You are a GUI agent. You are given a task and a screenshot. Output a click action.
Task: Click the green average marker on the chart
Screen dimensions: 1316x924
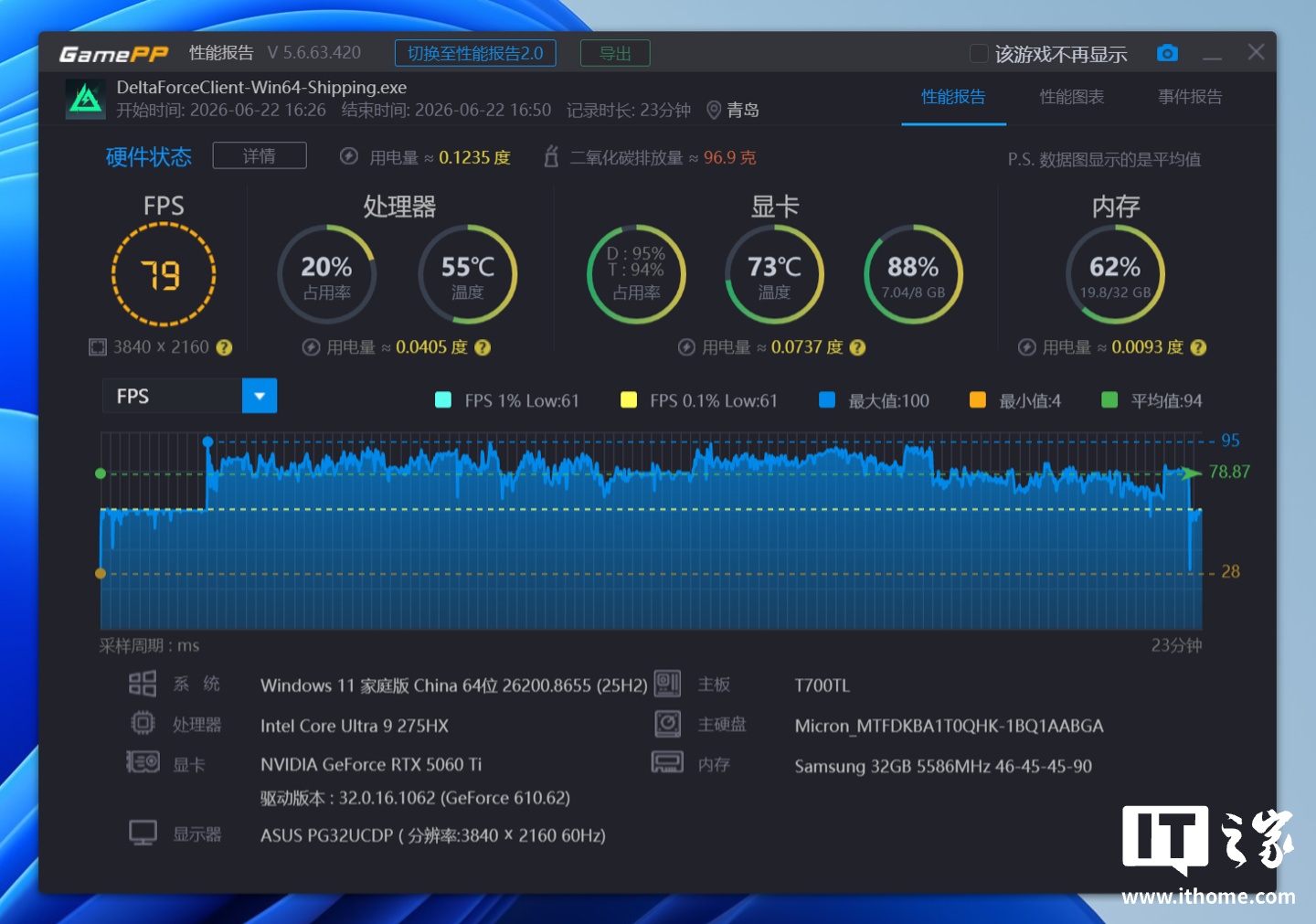pyautogui.click(x=101, y=473)
